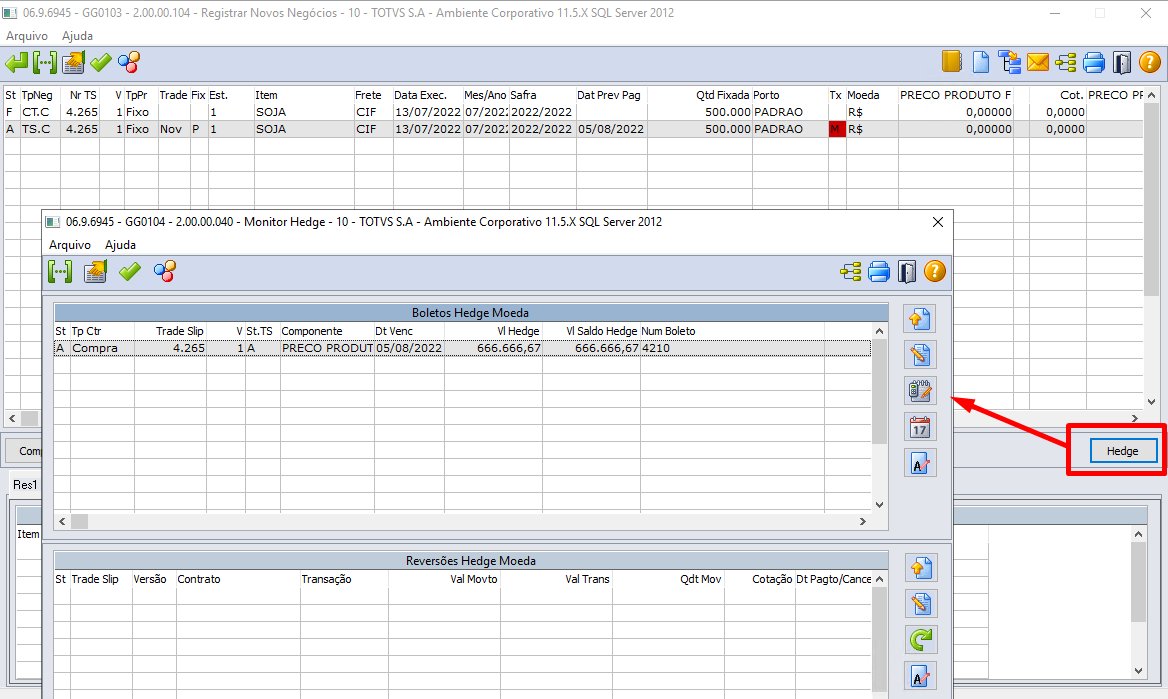Click the upload-document icon beside Reversões Hedge Moeda
1168x699 pixels.
pos(920,567)
